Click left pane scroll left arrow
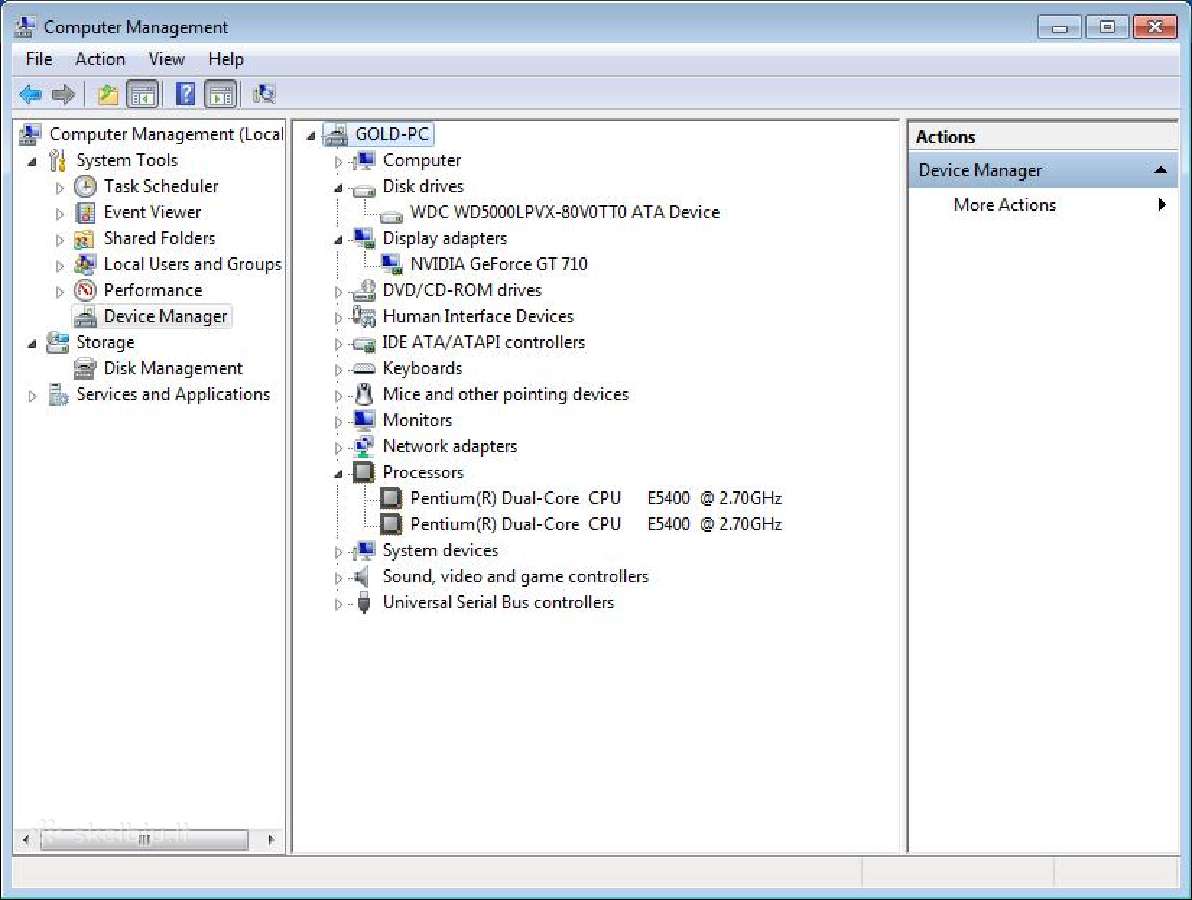The width and height of the screenshot is (1192, 900). click(27, 840)
